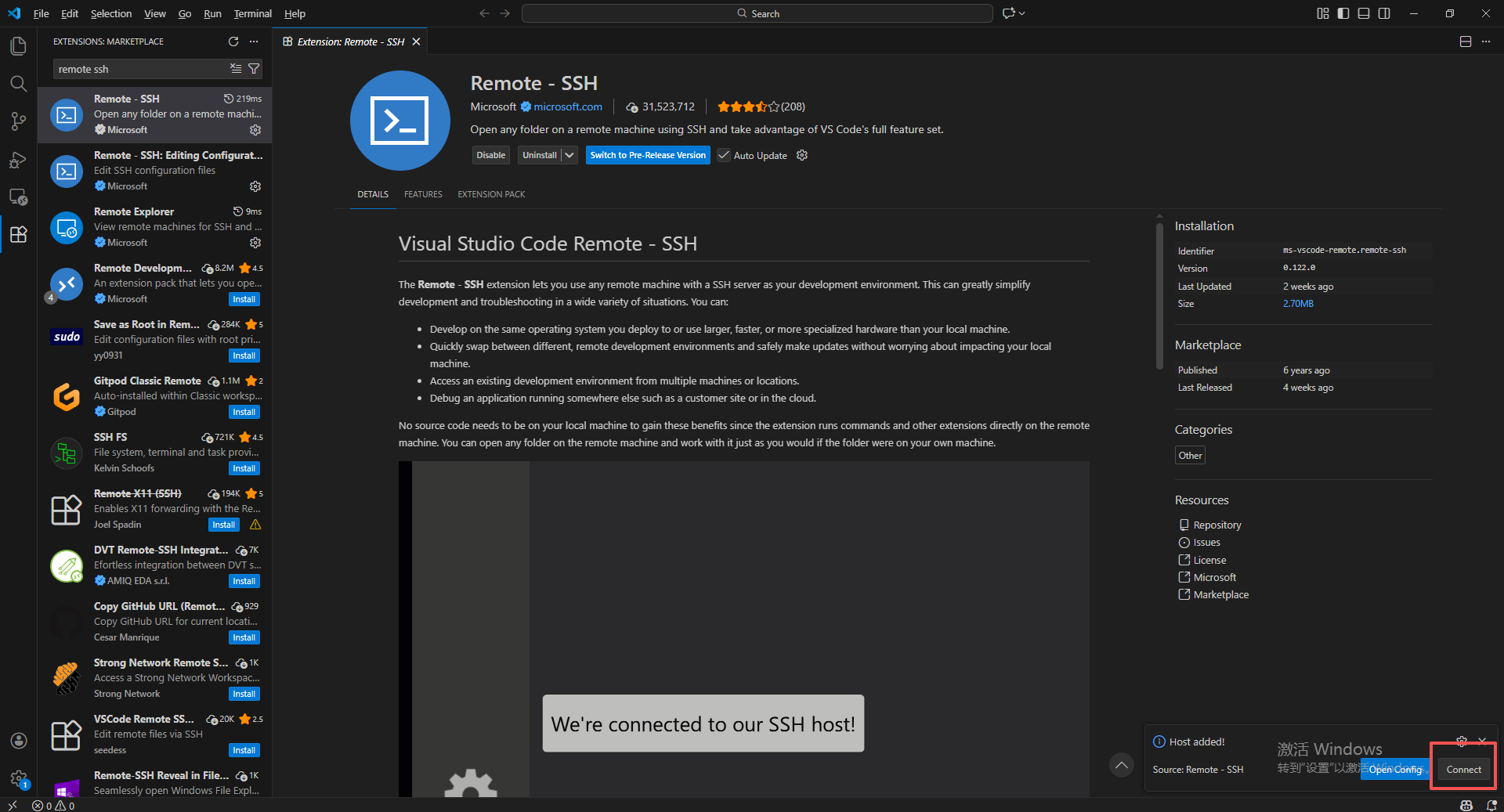
Task: Split the editor layout icon
Action: pyautogui.click(x=1466, y=42)
